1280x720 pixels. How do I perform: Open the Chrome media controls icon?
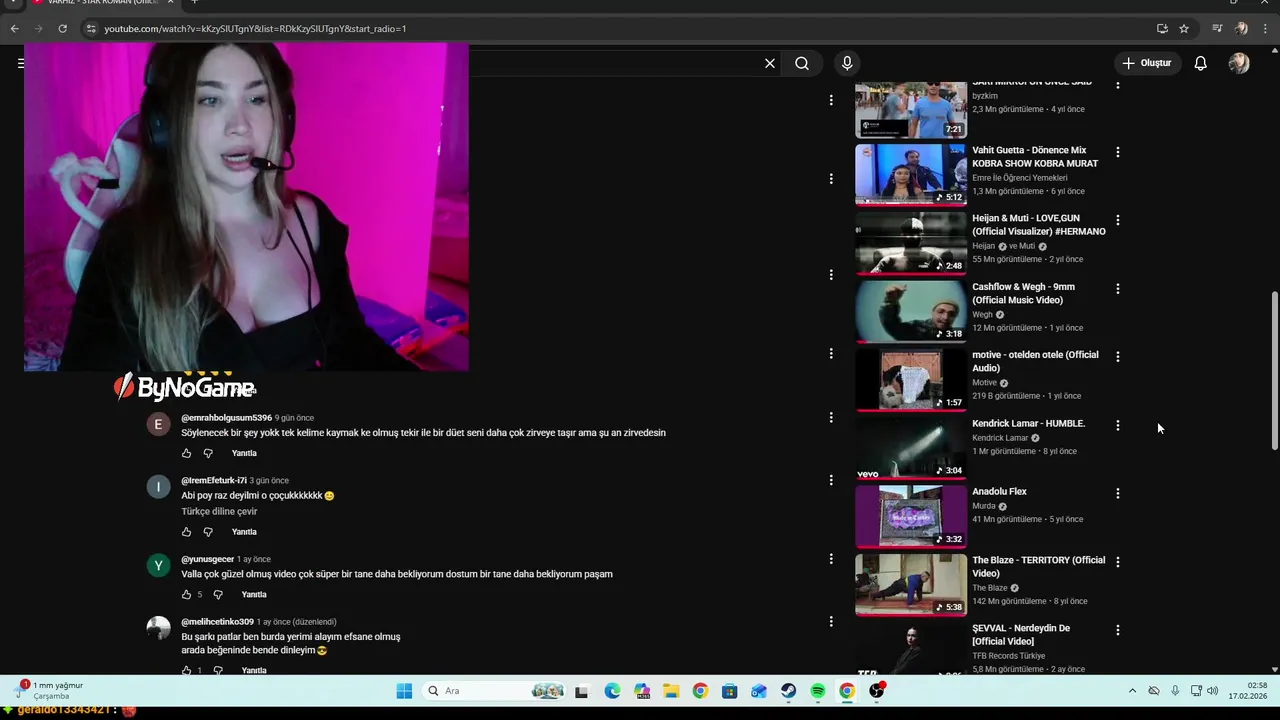(1217, 29)
